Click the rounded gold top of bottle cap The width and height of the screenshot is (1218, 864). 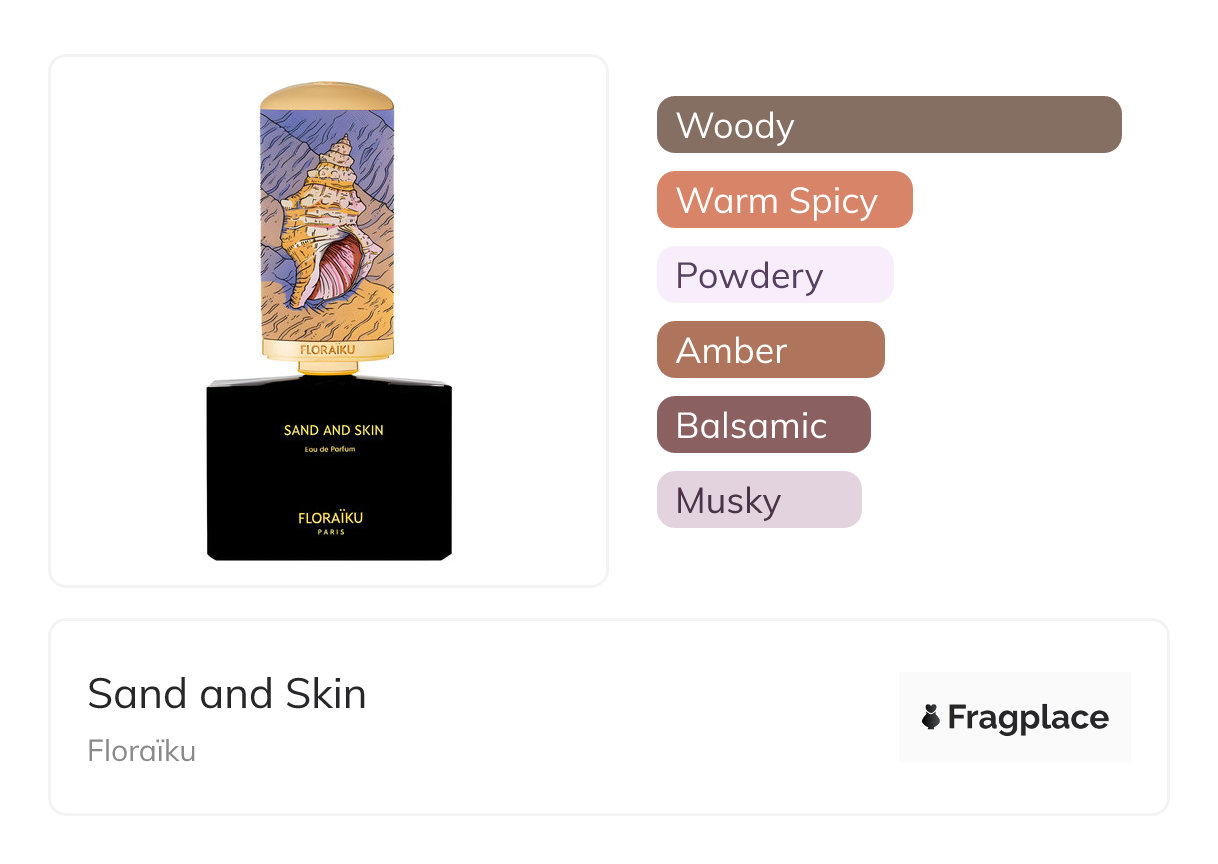click(326, 96)
